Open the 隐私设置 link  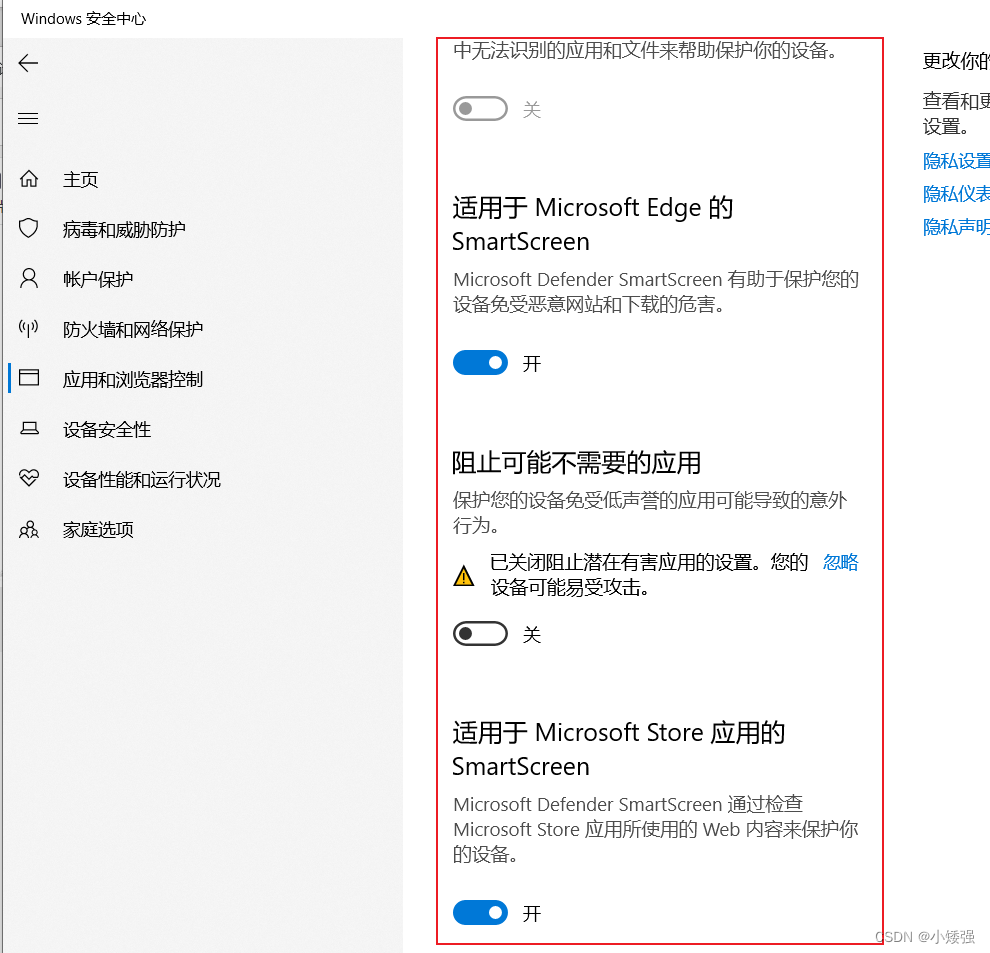point(956,161)
